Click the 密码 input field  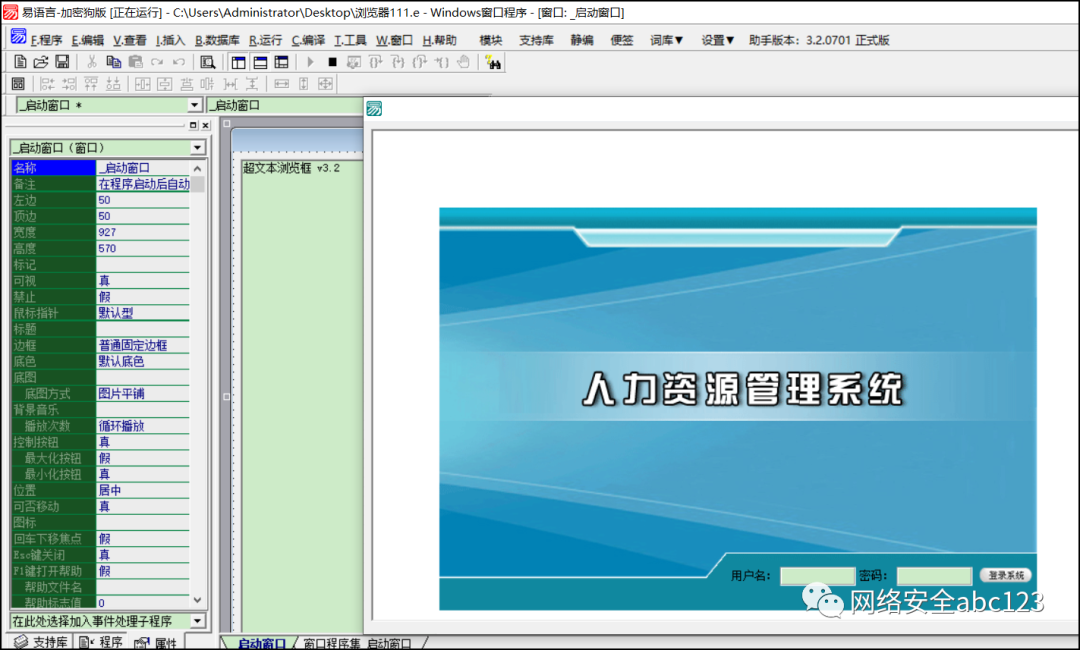934,576
